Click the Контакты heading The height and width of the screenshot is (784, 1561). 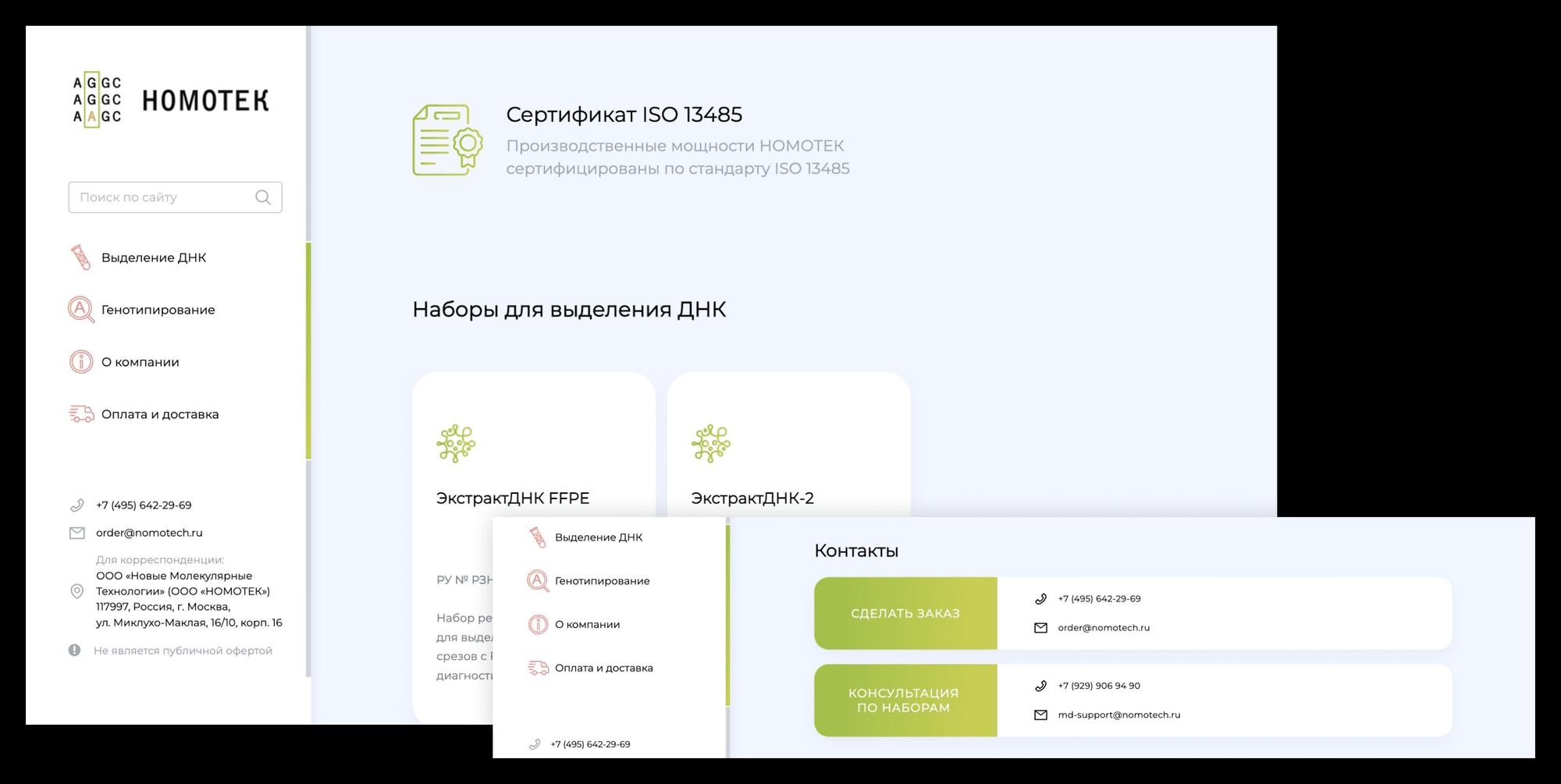(x=856, y=551)
